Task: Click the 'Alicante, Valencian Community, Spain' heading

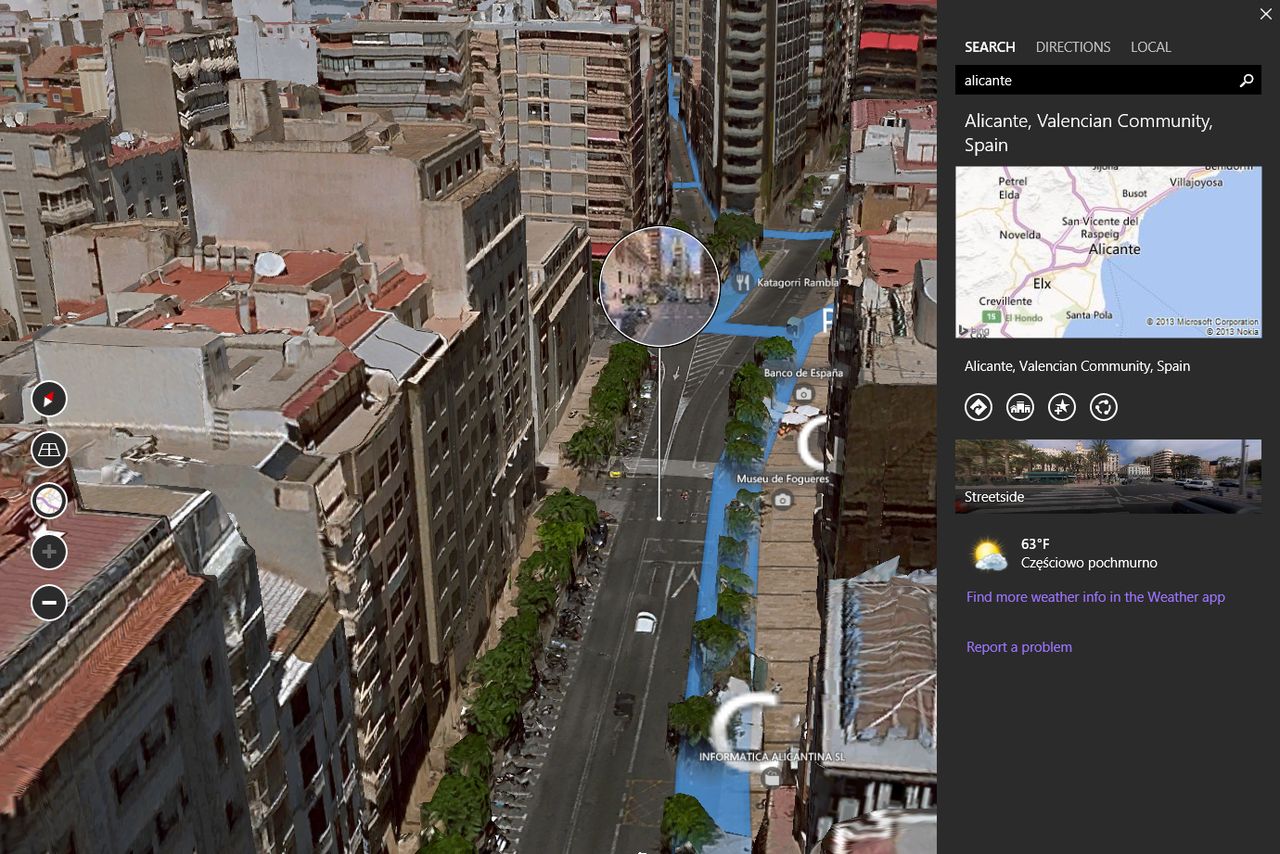Action: click(x=1088, y=133)
